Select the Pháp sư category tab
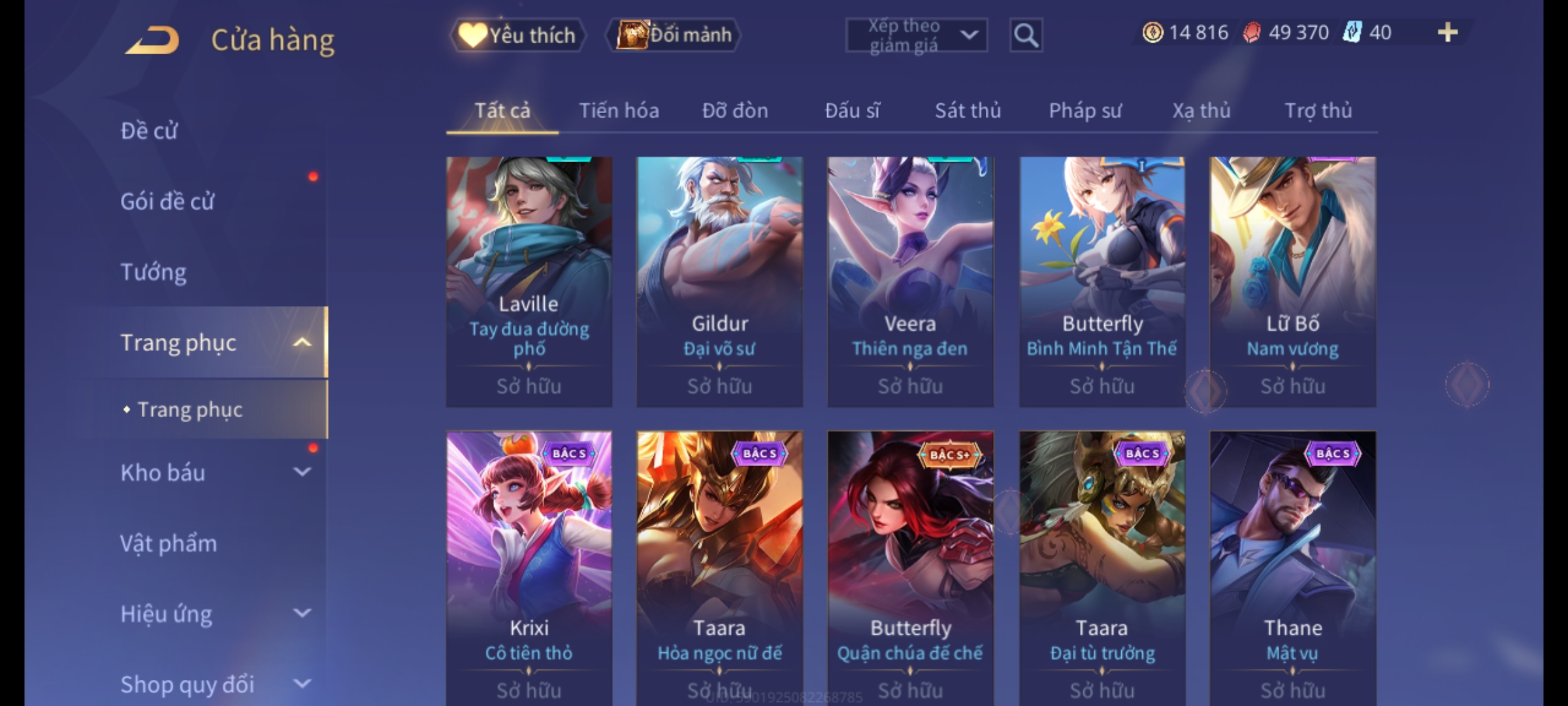 [x=1085, y=110]
